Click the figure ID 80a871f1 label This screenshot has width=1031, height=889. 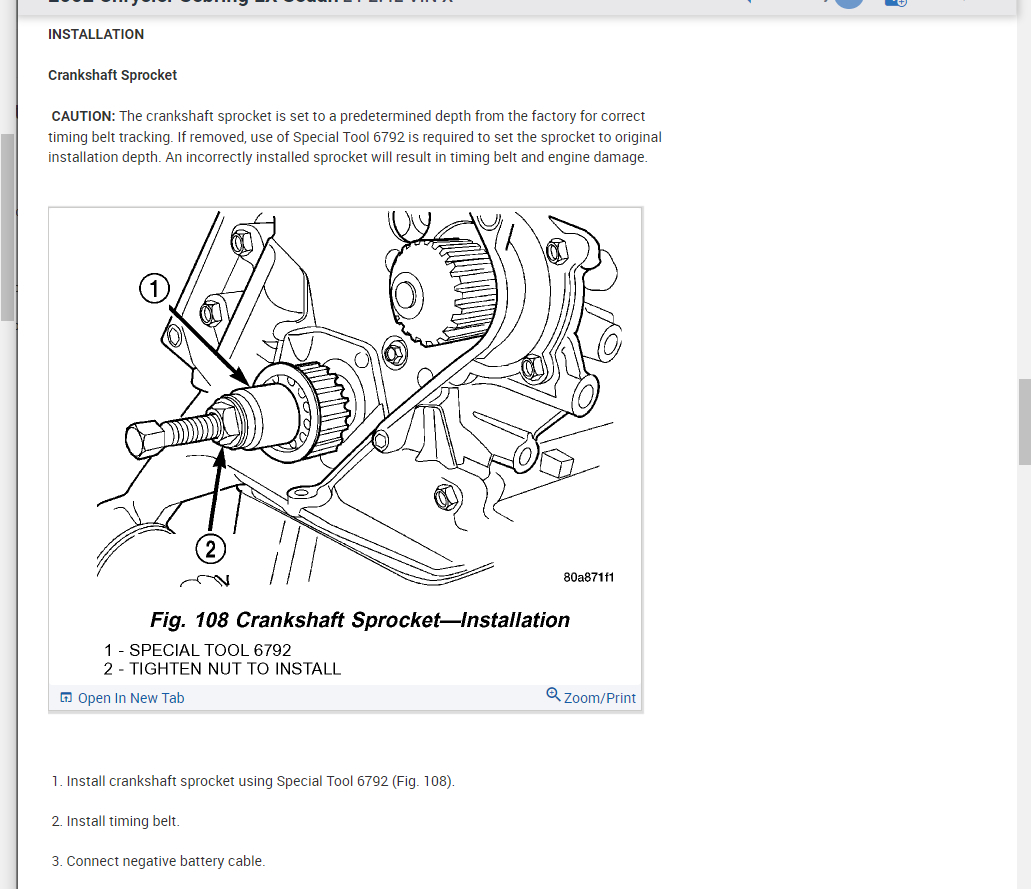tap(588, 577)
